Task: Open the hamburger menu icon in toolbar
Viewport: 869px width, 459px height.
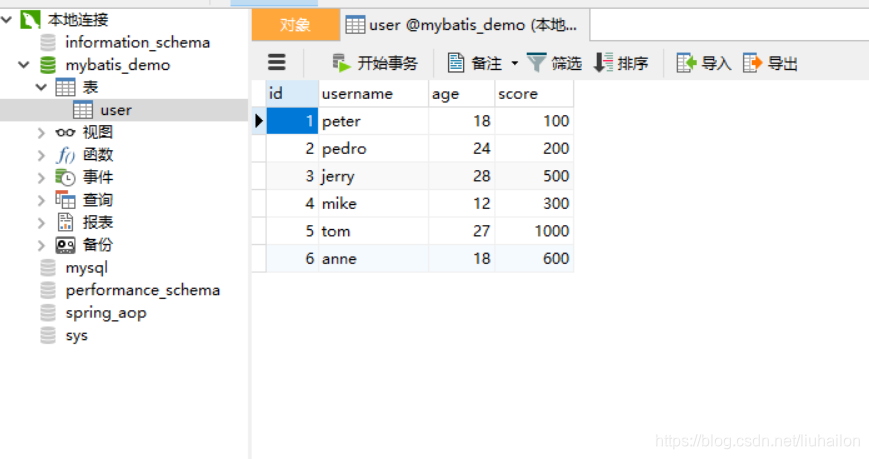Action: click(277, 62)
